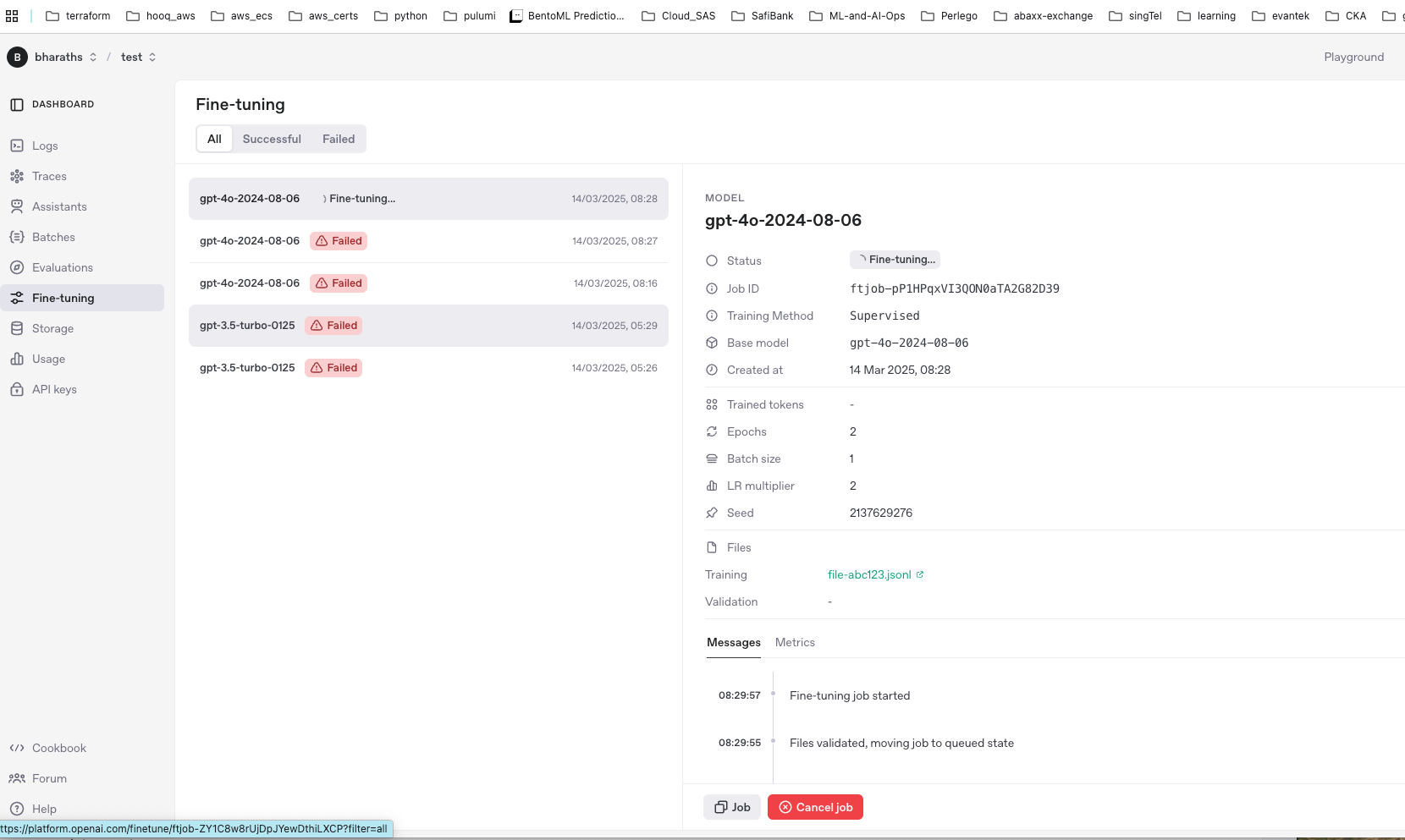Click the Epochs icon in job details
This screenshot has width=1405, height=840.
point(712,431)
